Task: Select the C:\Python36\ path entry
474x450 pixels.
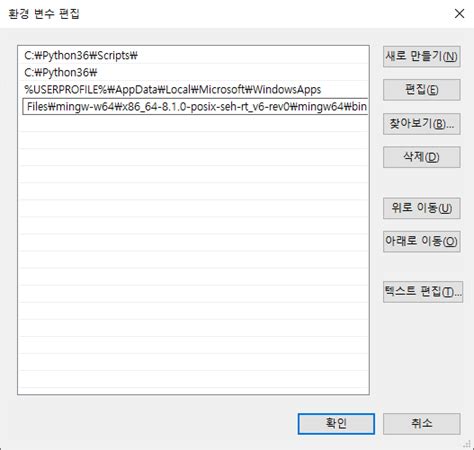Action: click(194, 72)
